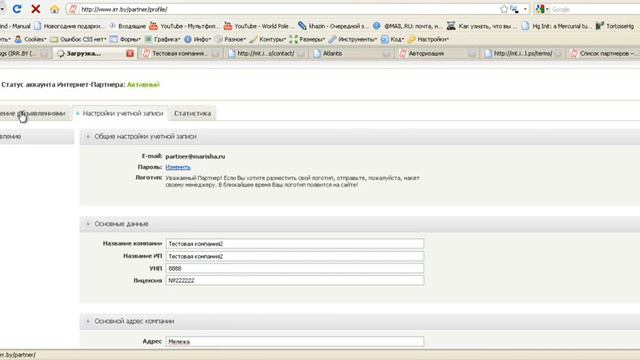Click the red stop loading icon
The image size is (640, 360).
coord(36,9)
